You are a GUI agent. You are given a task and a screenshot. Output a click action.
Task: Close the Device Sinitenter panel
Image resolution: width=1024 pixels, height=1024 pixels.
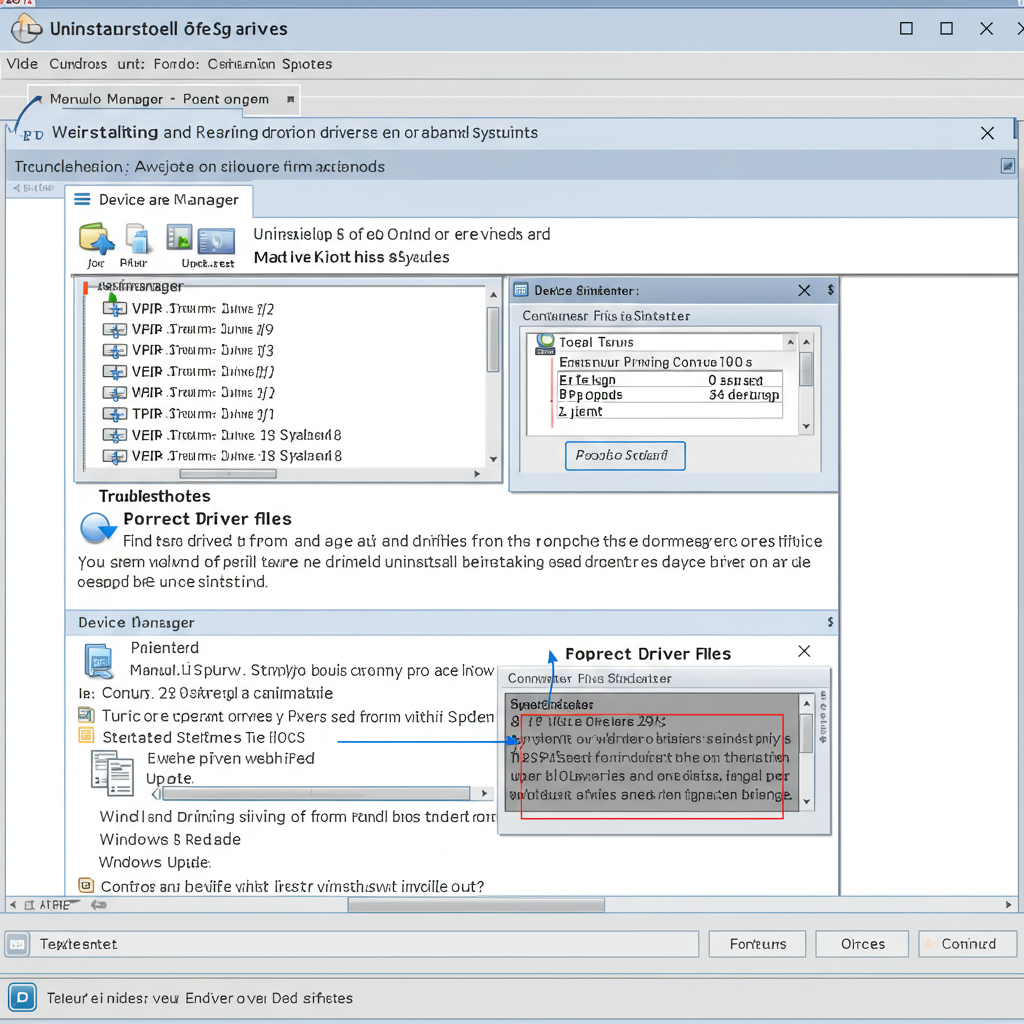pos(804,290)
